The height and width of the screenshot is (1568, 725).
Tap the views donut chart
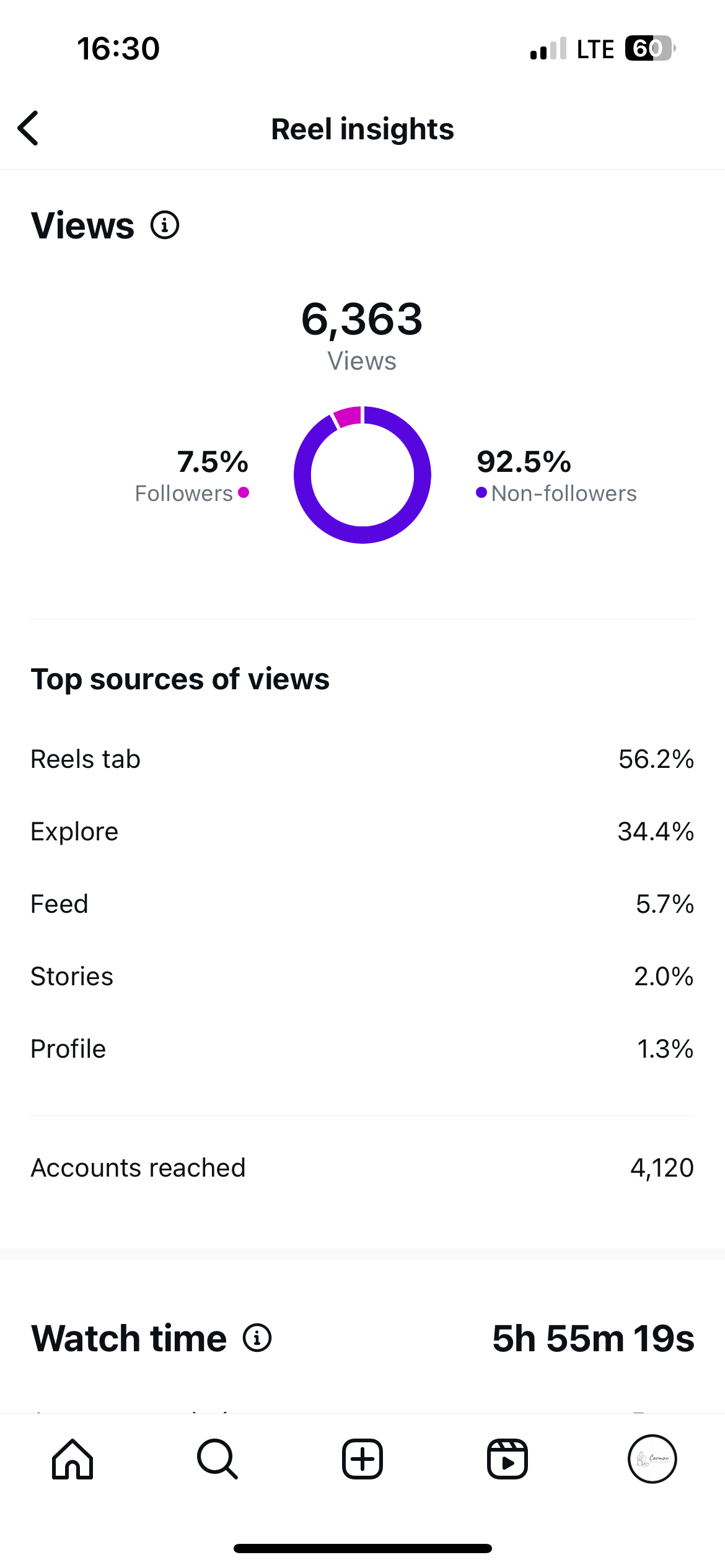tap(362, 475)
